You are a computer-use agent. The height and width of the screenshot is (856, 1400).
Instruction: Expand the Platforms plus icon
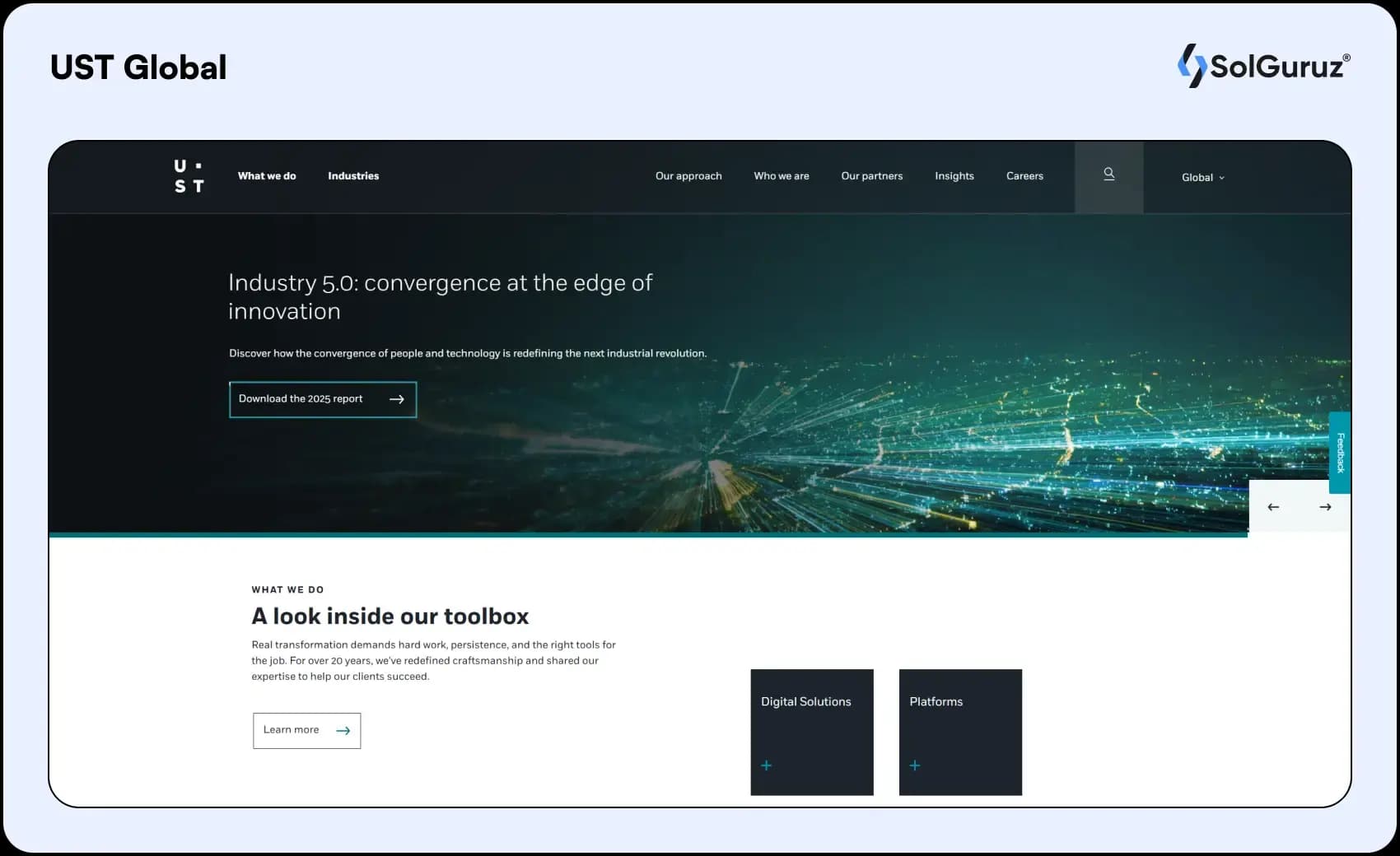point(915,765)
